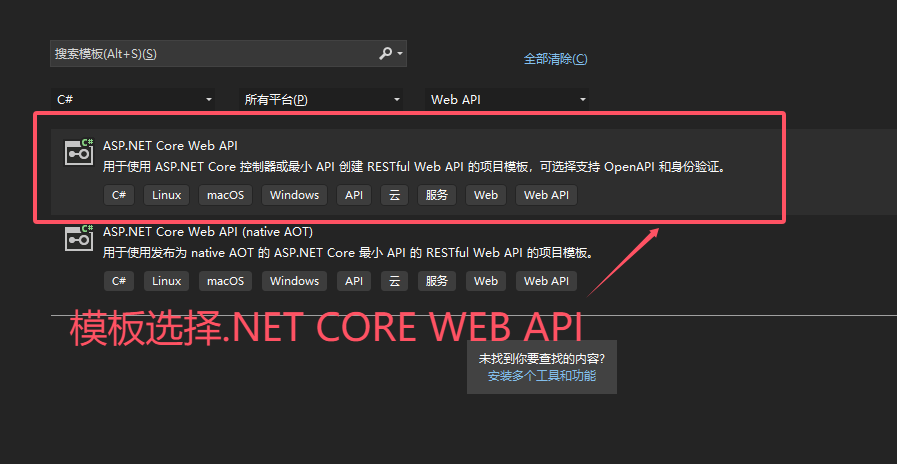Expand the 所有平台 platform filter dropdown

click(x=322, y=99)
